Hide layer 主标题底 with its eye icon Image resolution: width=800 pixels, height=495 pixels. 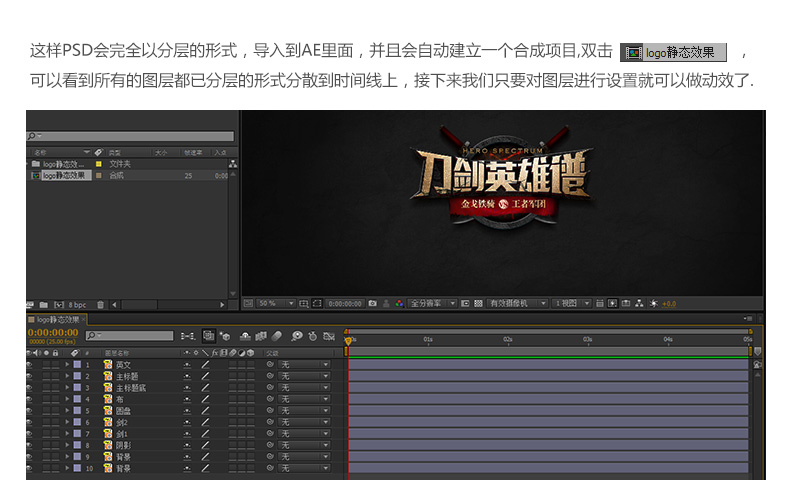click(x=29, y=387)
